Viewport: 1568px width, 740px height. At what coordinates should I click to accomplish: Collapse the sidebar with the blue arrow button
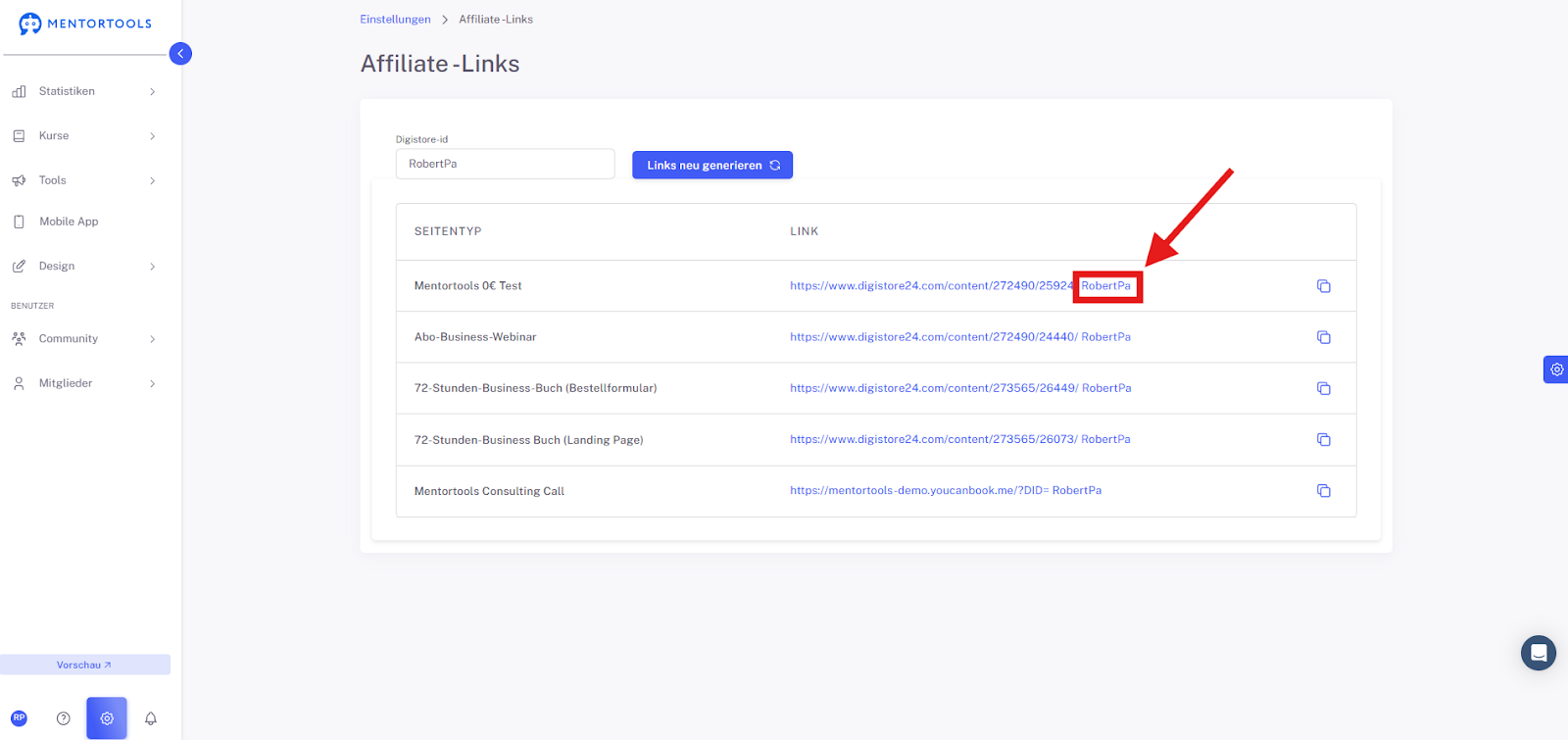[180, 54]
